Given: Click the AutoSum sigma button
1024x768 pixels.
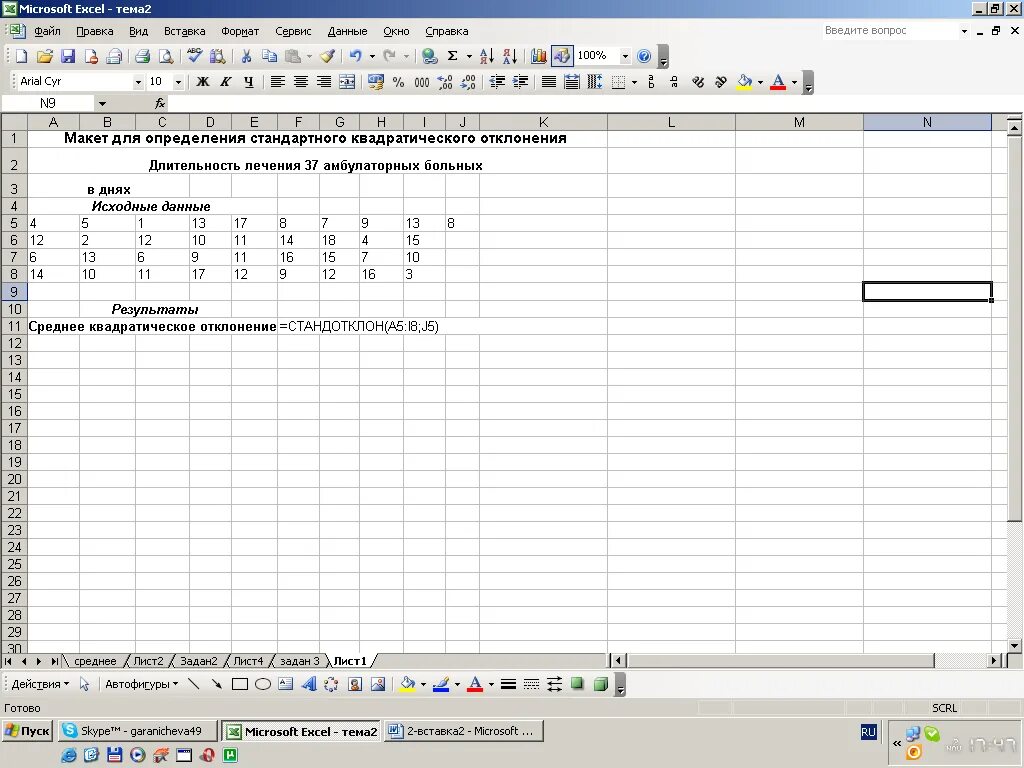Looking at the screenshot, I should pyautogui.click(x=452, y=56).
